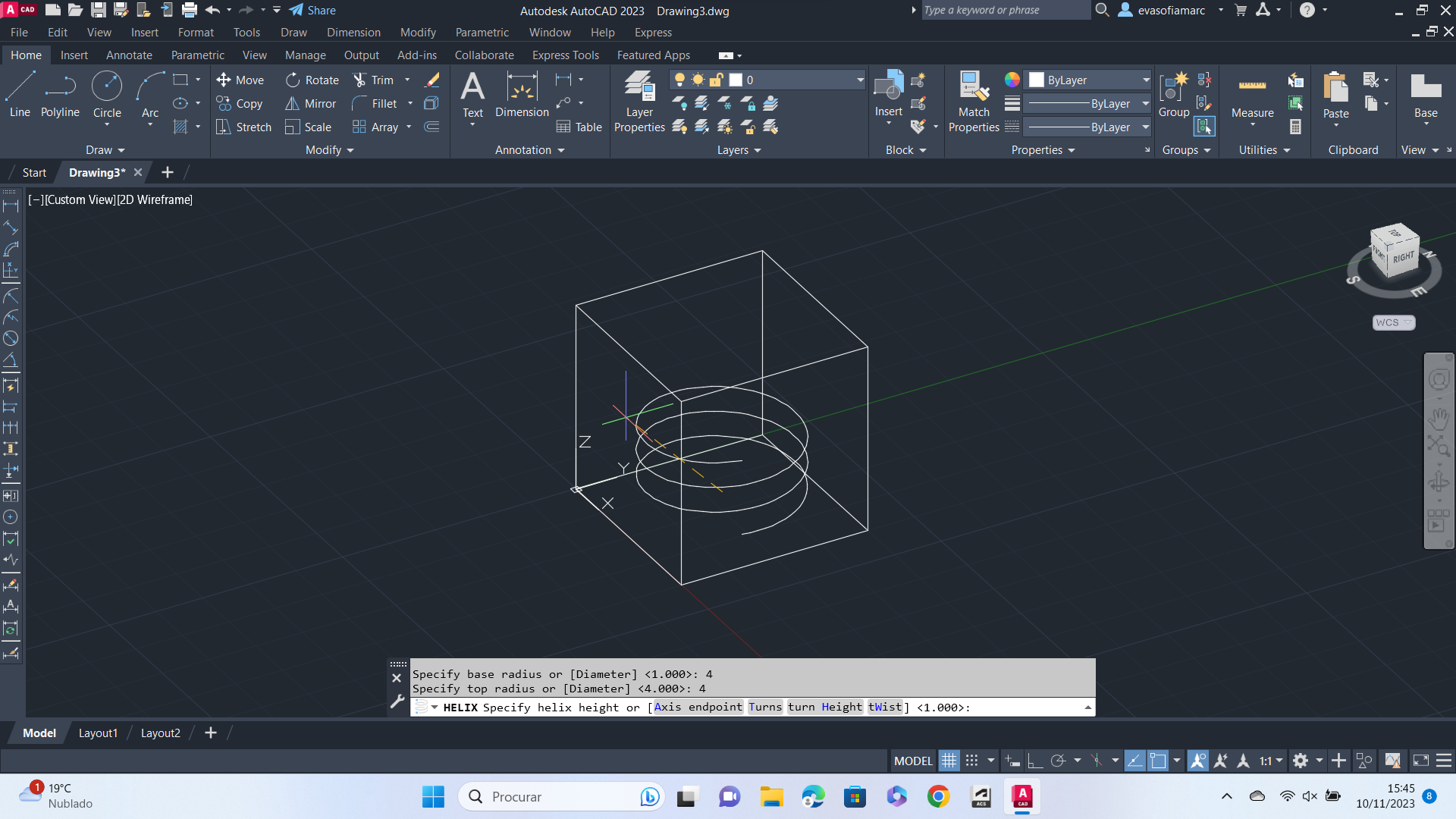Click the Copy tool

point(240,104)
